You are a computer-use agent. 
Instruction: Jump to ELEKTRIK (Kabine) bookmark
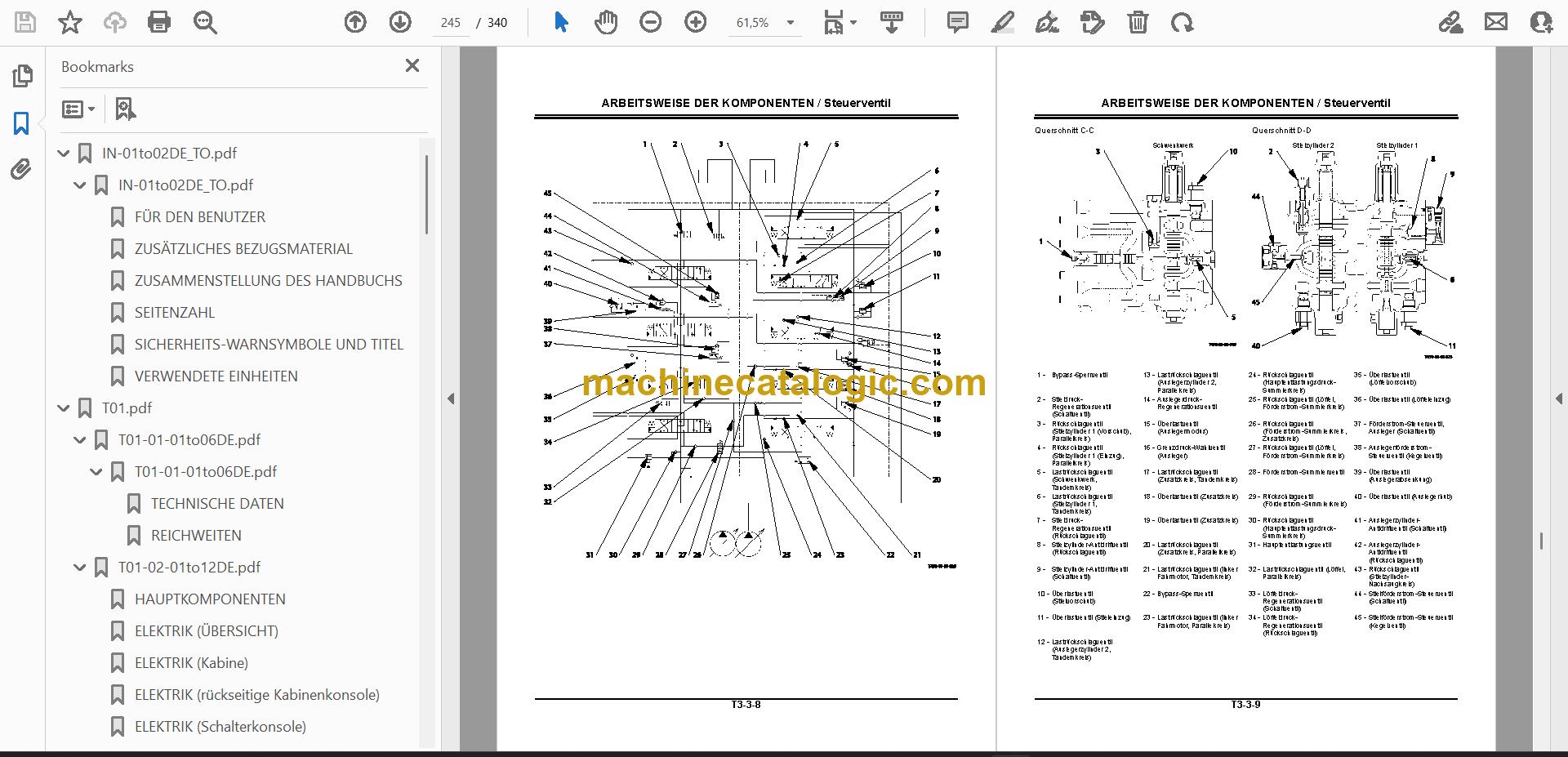click(191, 662)
